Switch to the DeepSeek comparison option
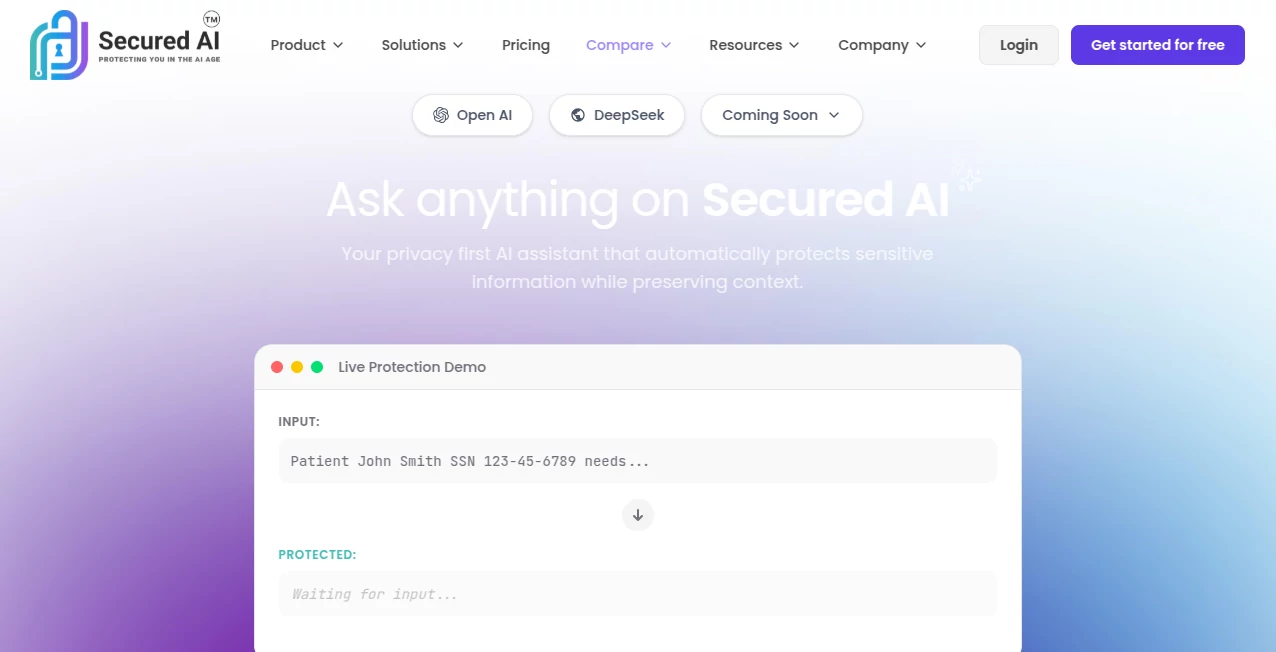Image resolution: width=1276 pixels, height=652 pixels. point(616,115)
